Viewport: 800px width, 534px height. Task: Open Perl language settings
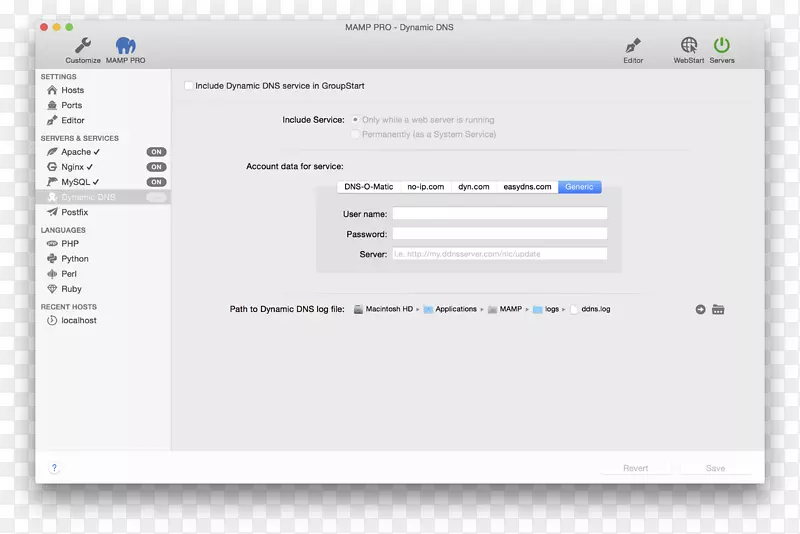click(103, 274)
